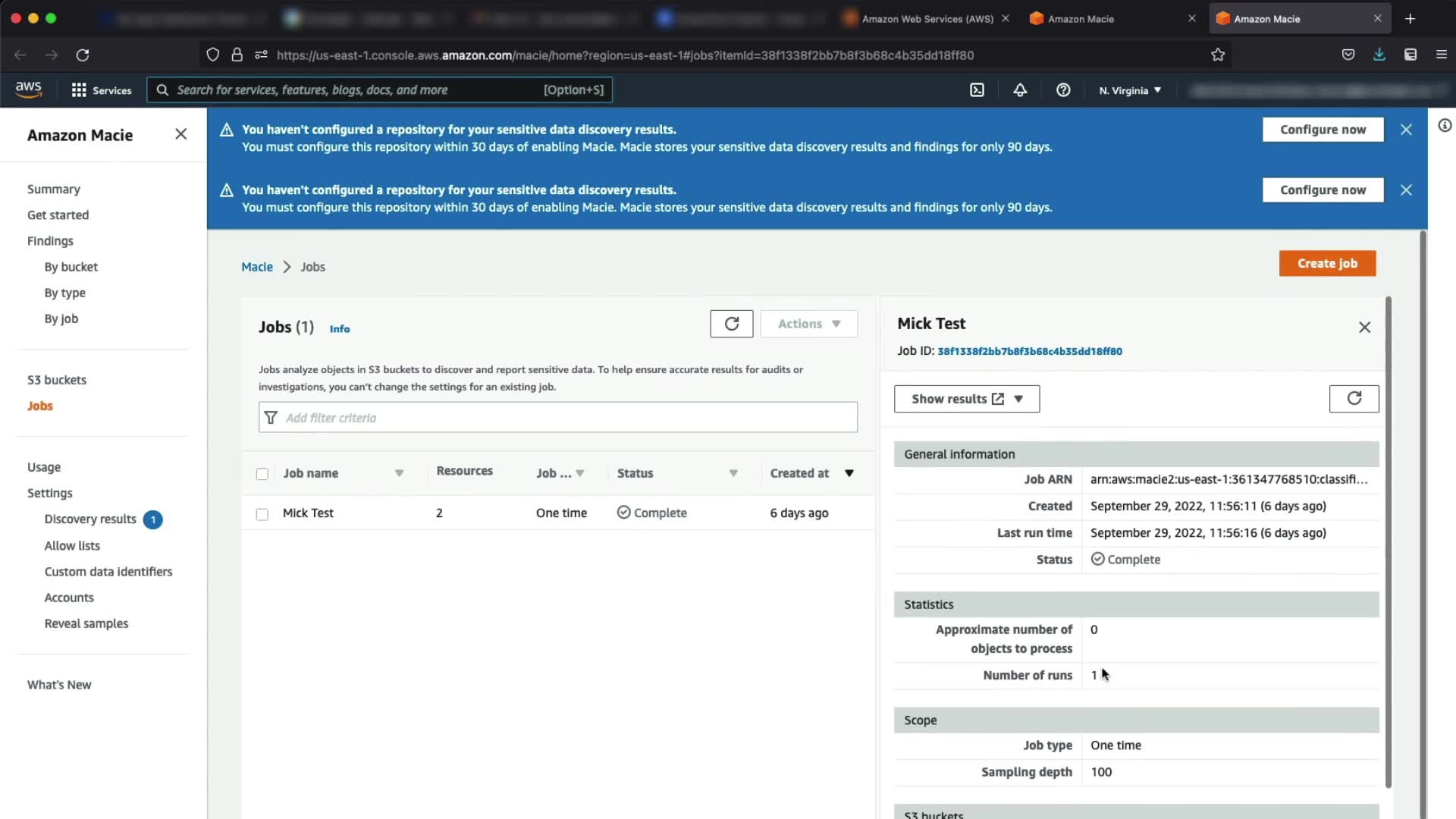Screen dimensions: 1456x819
Task: Open Custom data identifiers settings page
Action: 108,572
